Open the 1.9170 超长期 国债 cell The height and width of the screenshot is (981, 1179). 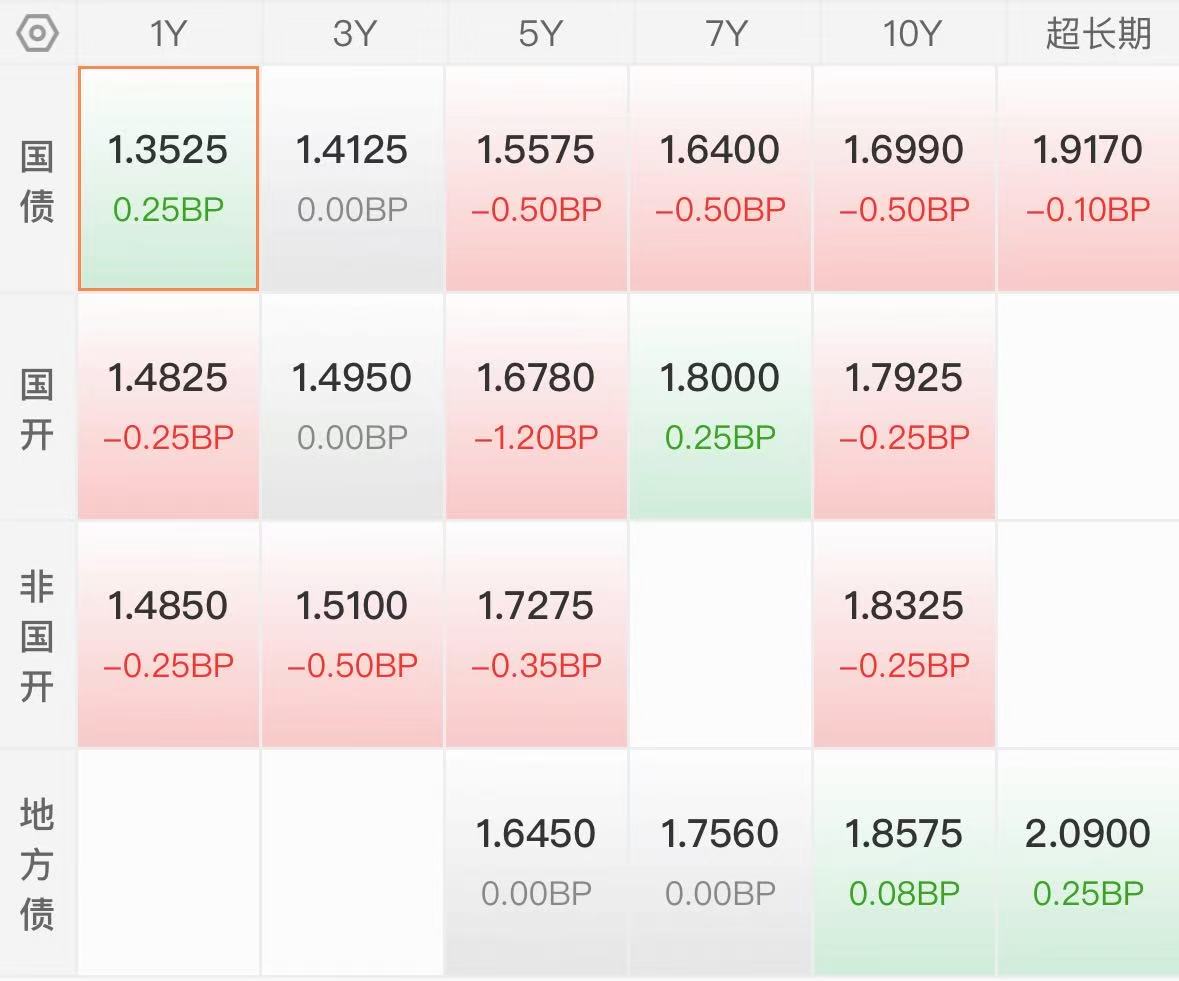pyautogui.click(x=1088, y=179)
